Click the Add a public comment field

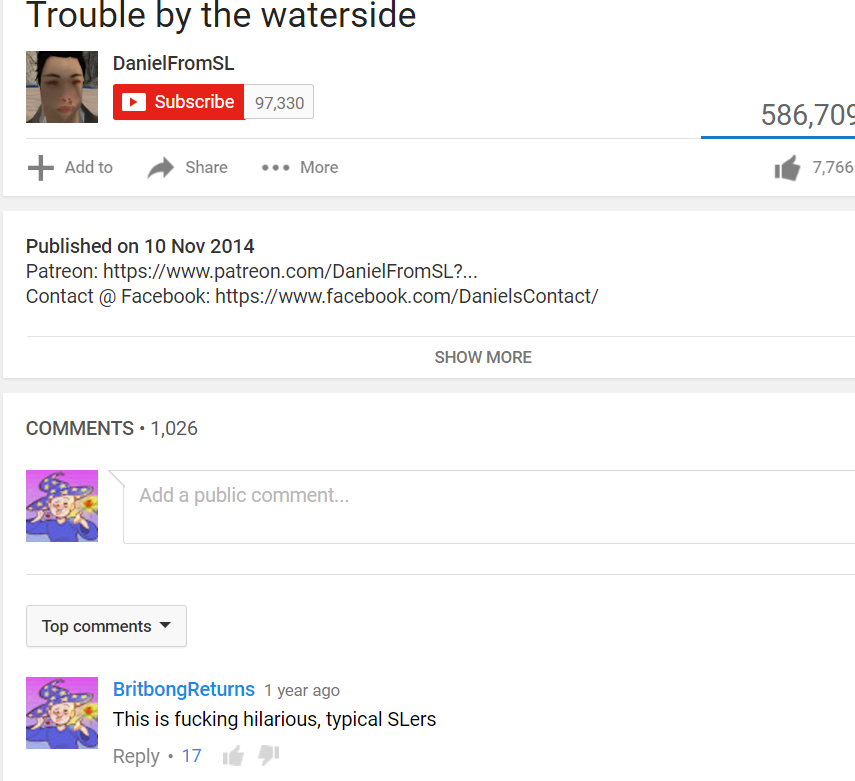coord(489,507)
